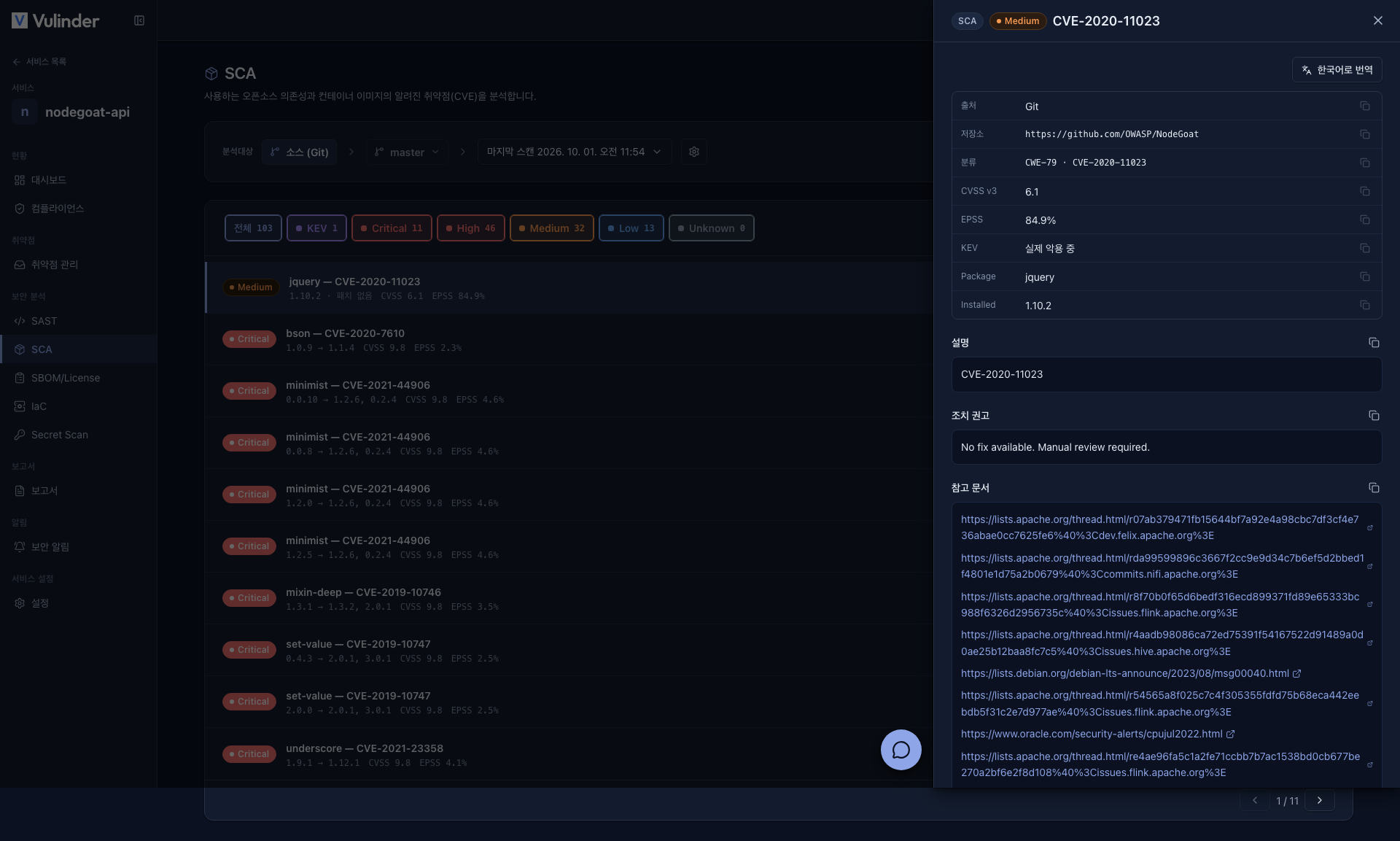Open scan settings gear icon
Screen dimensions: 1400x841
(694, 152)
